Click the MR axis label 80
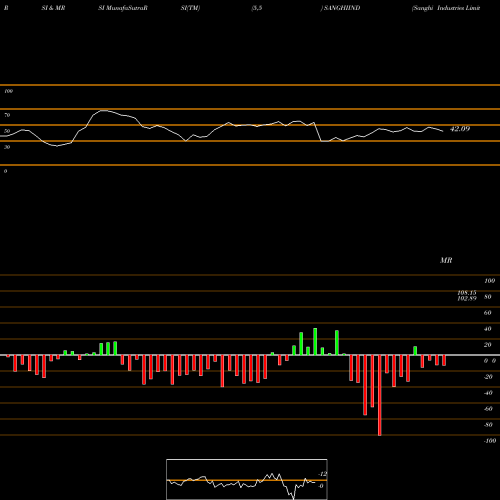 click(x=487, y=297)
